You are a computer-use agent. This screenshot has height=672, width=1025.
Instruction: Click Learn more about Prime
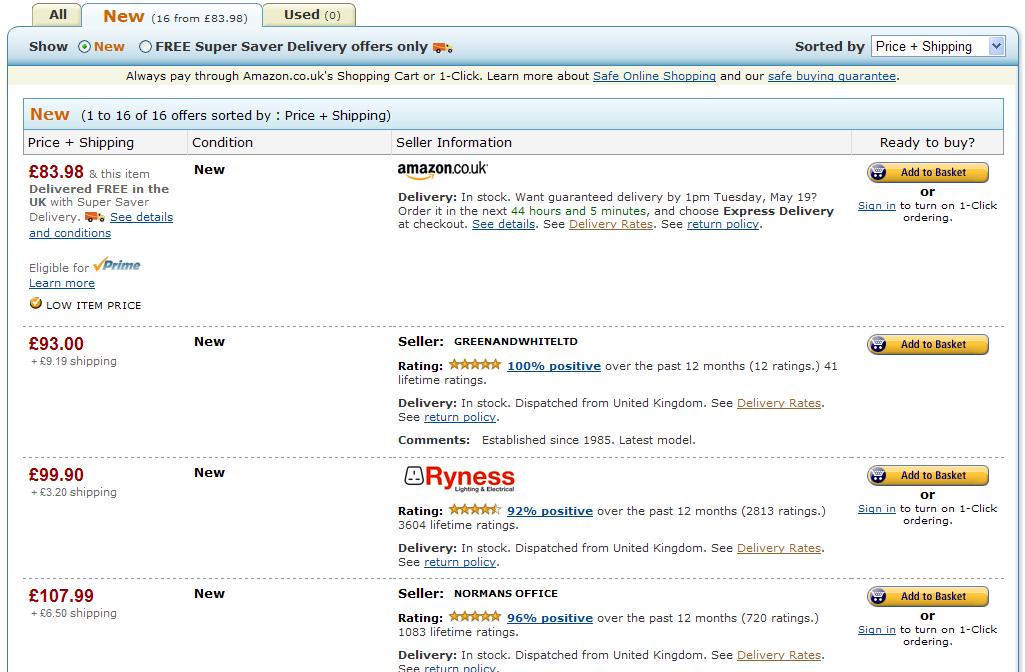pyautogui.click(x=61, y=283)
